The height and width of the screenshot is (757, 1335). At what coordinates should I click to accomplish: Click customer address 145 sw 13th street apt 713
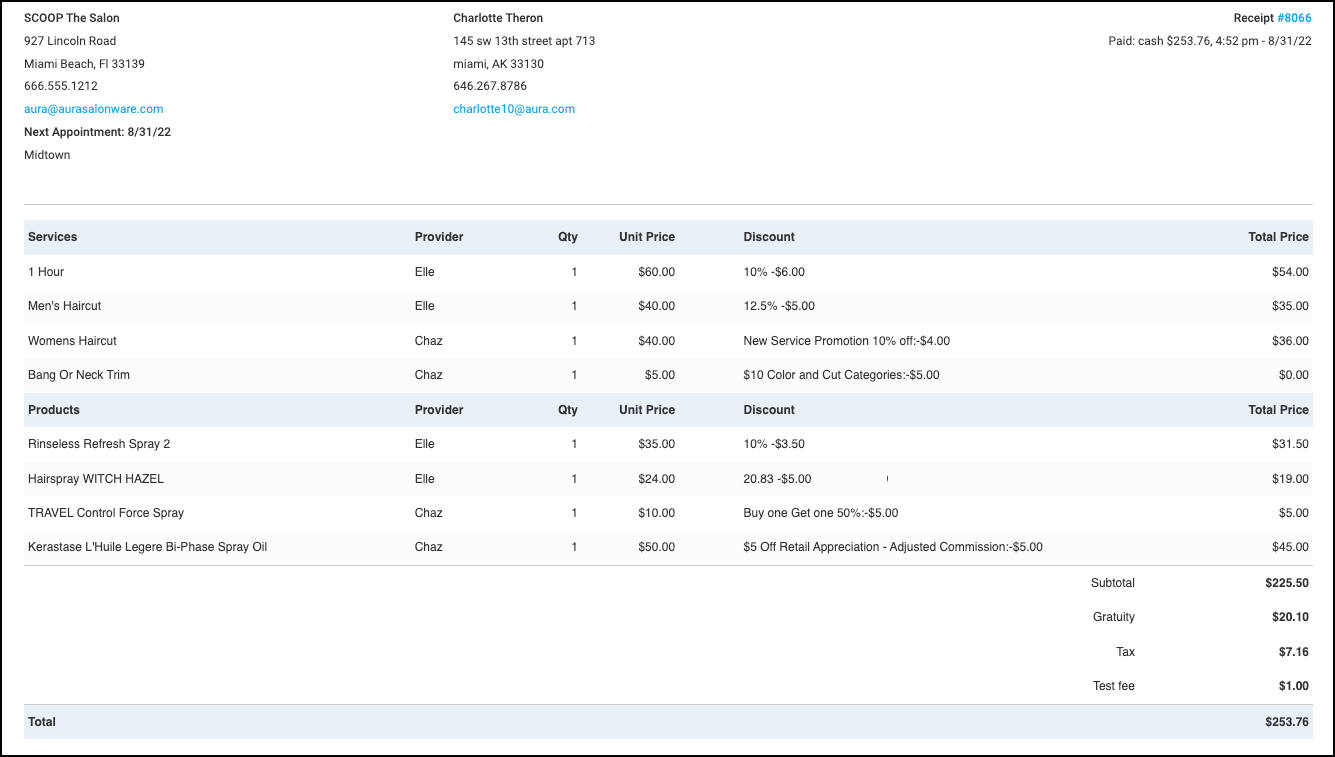tap(524, 41)
